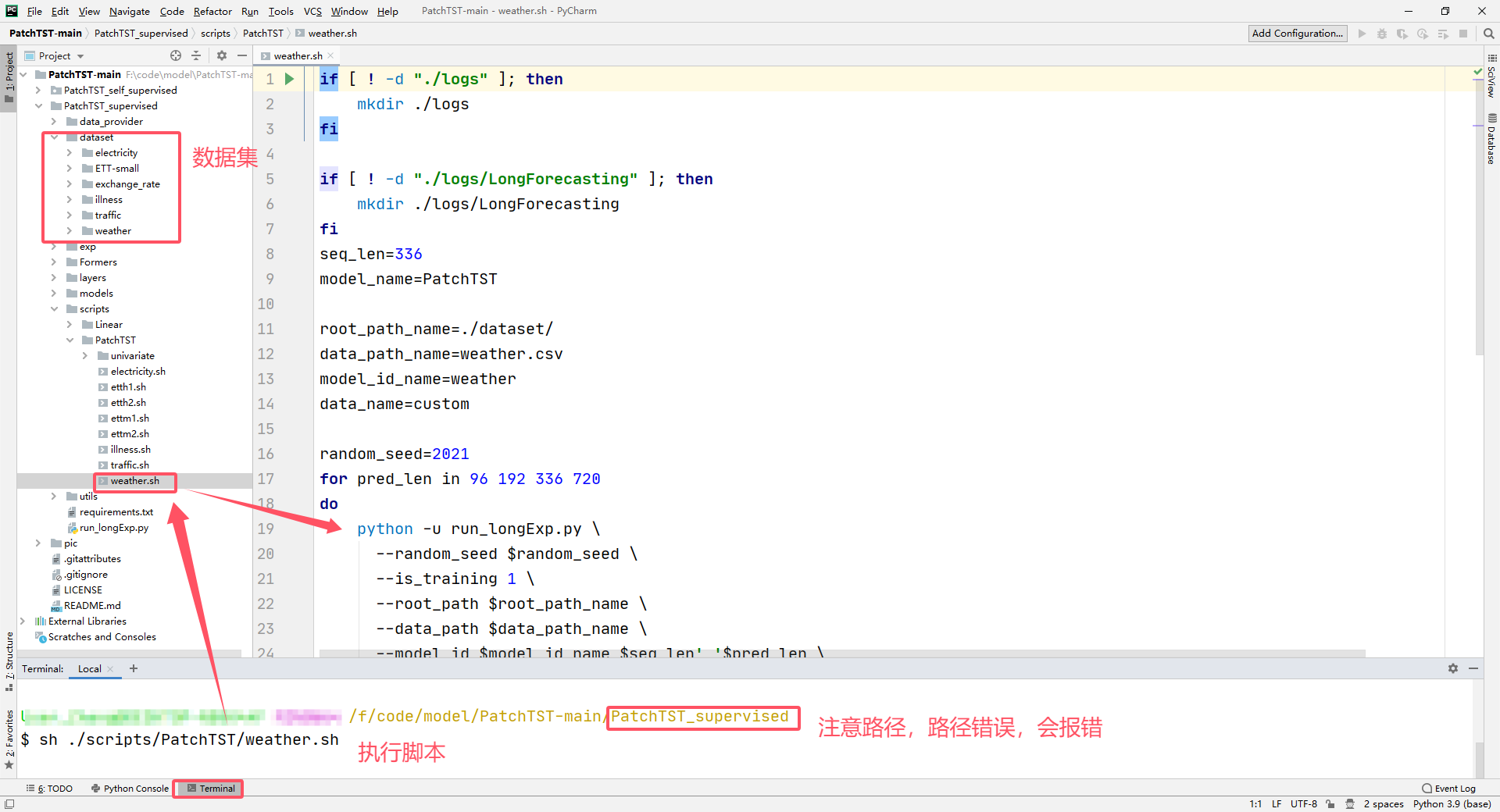The width and height of the screenshot is (1500, 812).
Task: Click Collapse All icon in Project toolbar
Action: click(196, 55)
